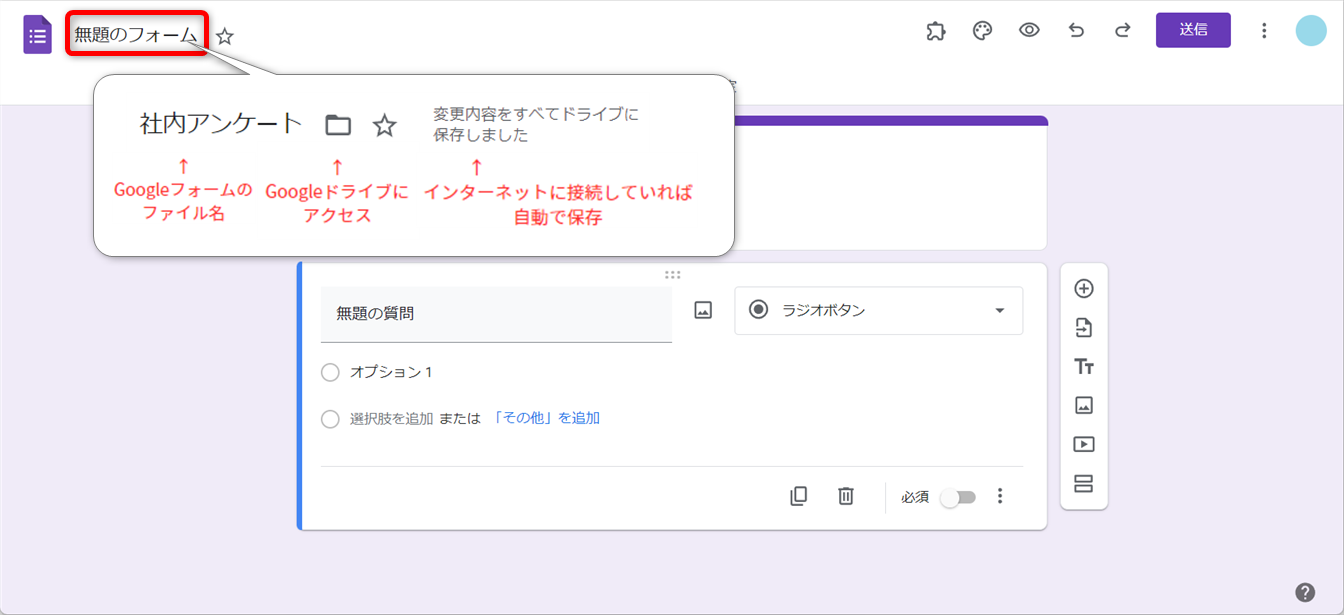Click the 「その他」を追加 link
This screenshot has width=1344, height=615.
coord(546,419)
